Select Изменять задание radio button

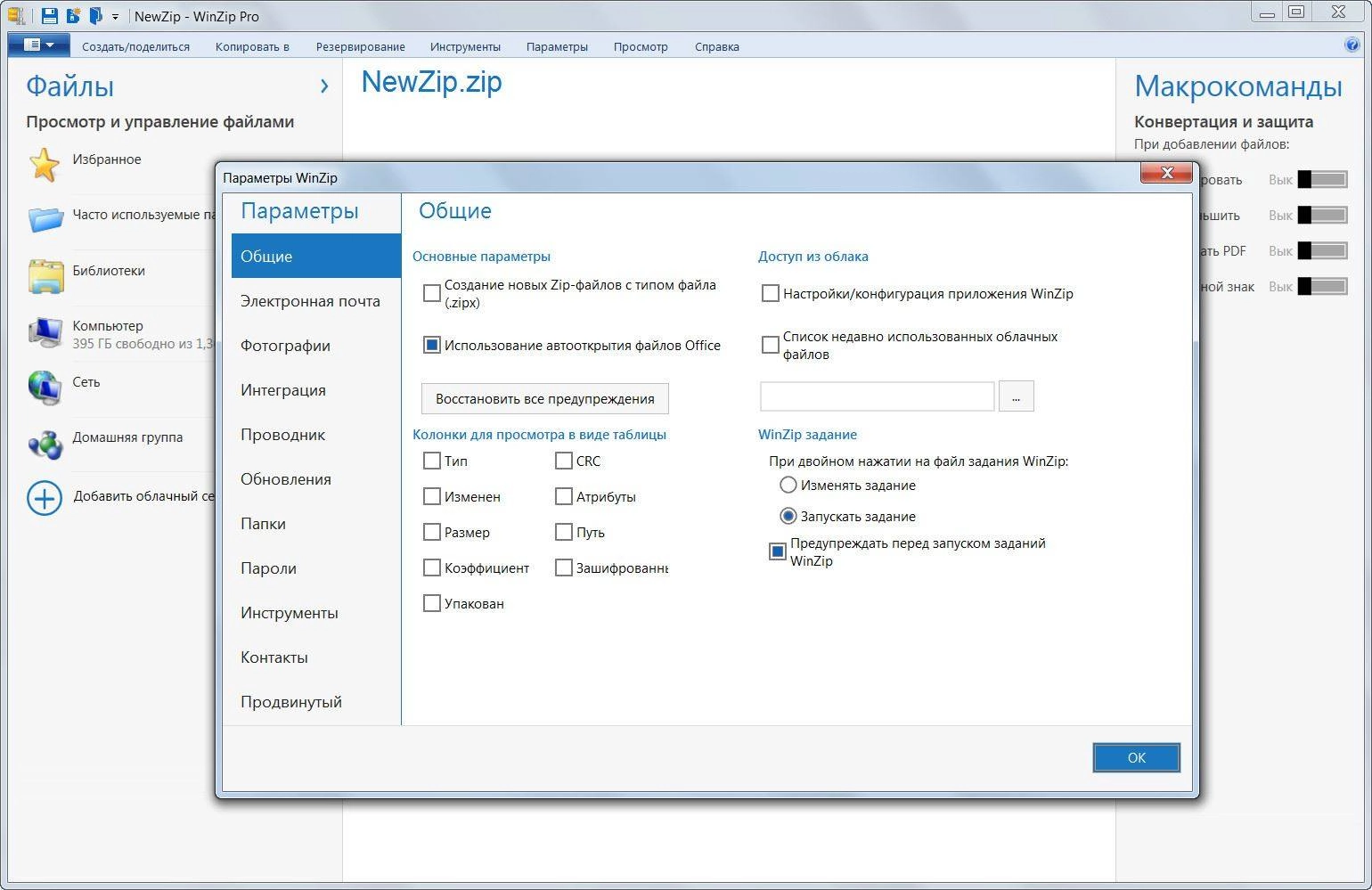point(788,485)
